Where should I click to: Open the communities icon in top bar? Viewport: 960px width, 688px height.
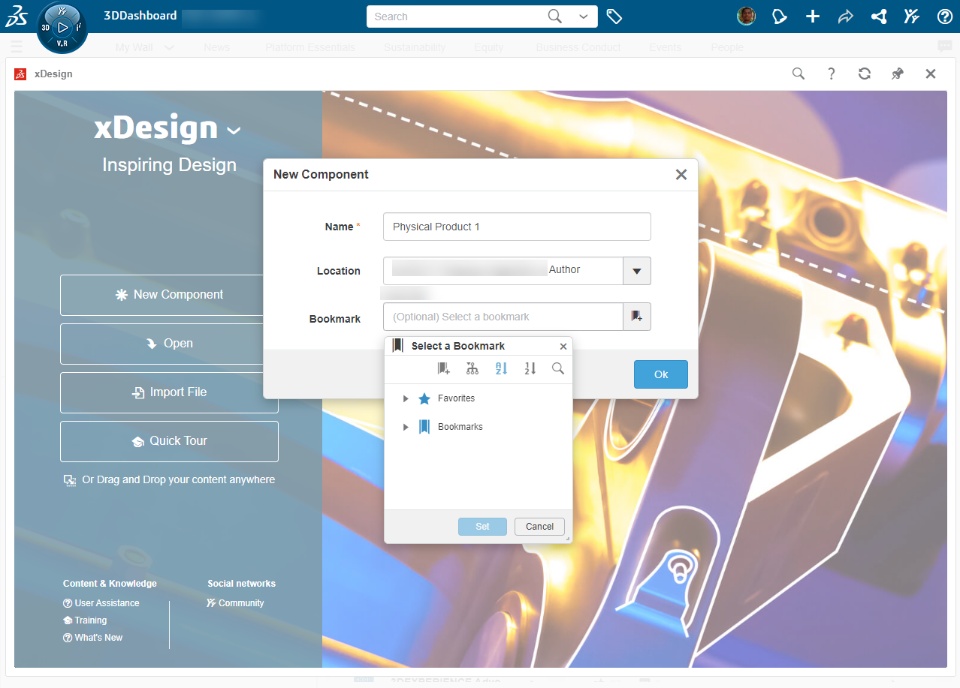(x=911, y=17)
